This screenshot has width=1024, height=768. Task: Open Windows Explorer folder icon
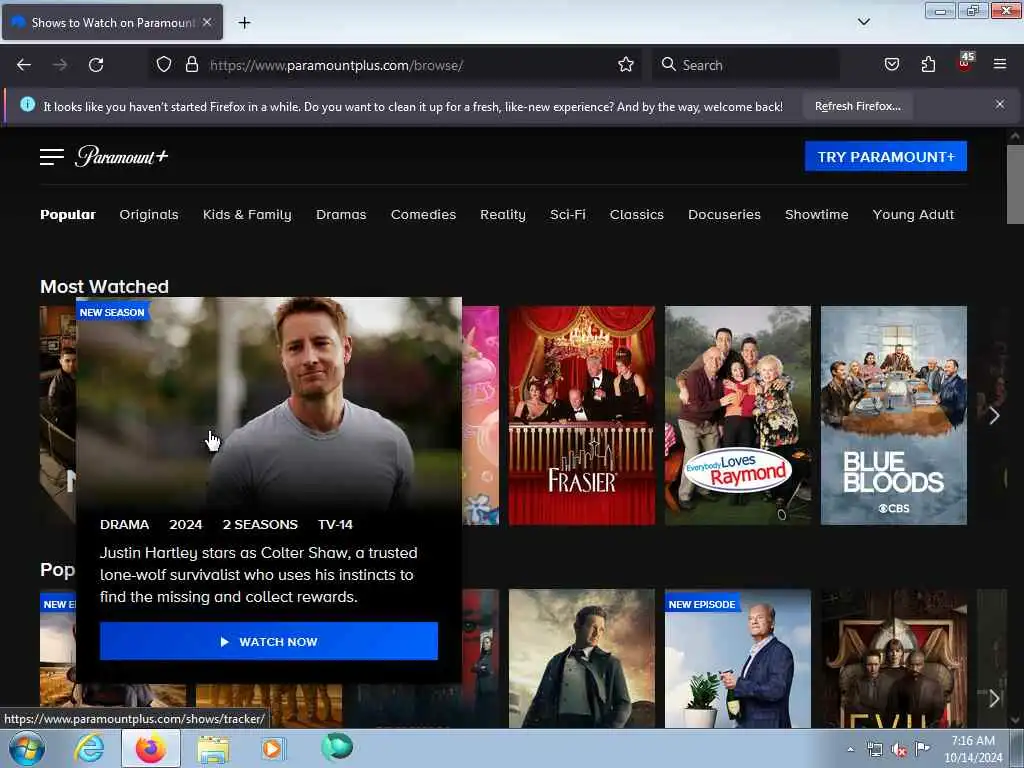[x=213, y=749]
